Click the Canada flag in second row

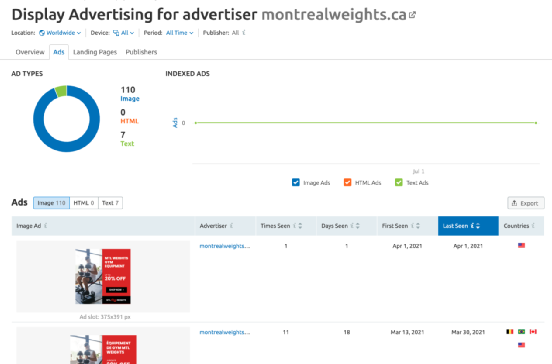click(x=533, y=332)
